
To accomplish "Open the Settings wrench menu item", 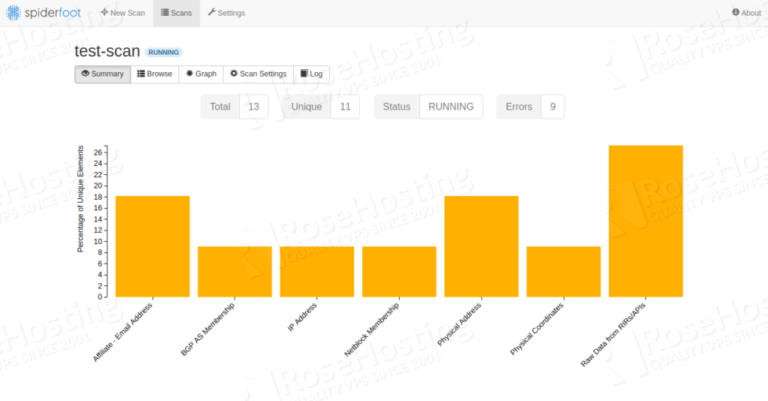I will [x=225, y=12].
